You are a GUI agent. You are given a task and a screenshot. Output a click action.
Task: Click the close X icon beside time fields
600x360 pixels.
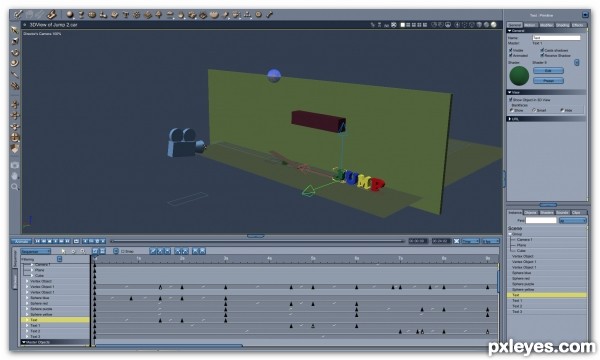pyautogui.click(x=457, y=241)
